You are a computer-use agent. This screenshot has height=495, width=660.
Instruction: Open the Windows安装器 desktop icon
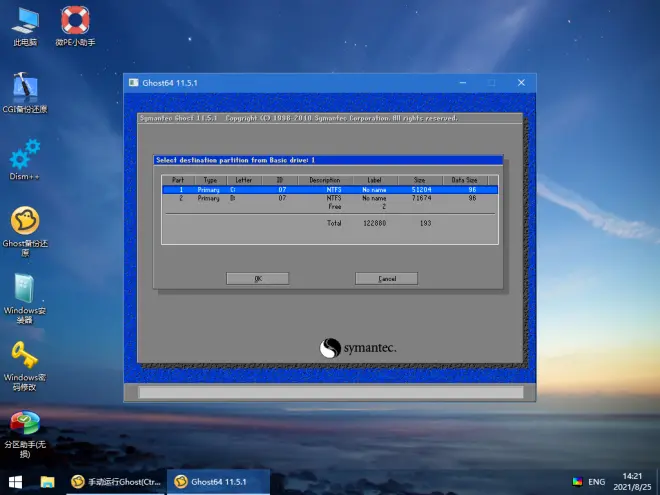coord(25,298)
